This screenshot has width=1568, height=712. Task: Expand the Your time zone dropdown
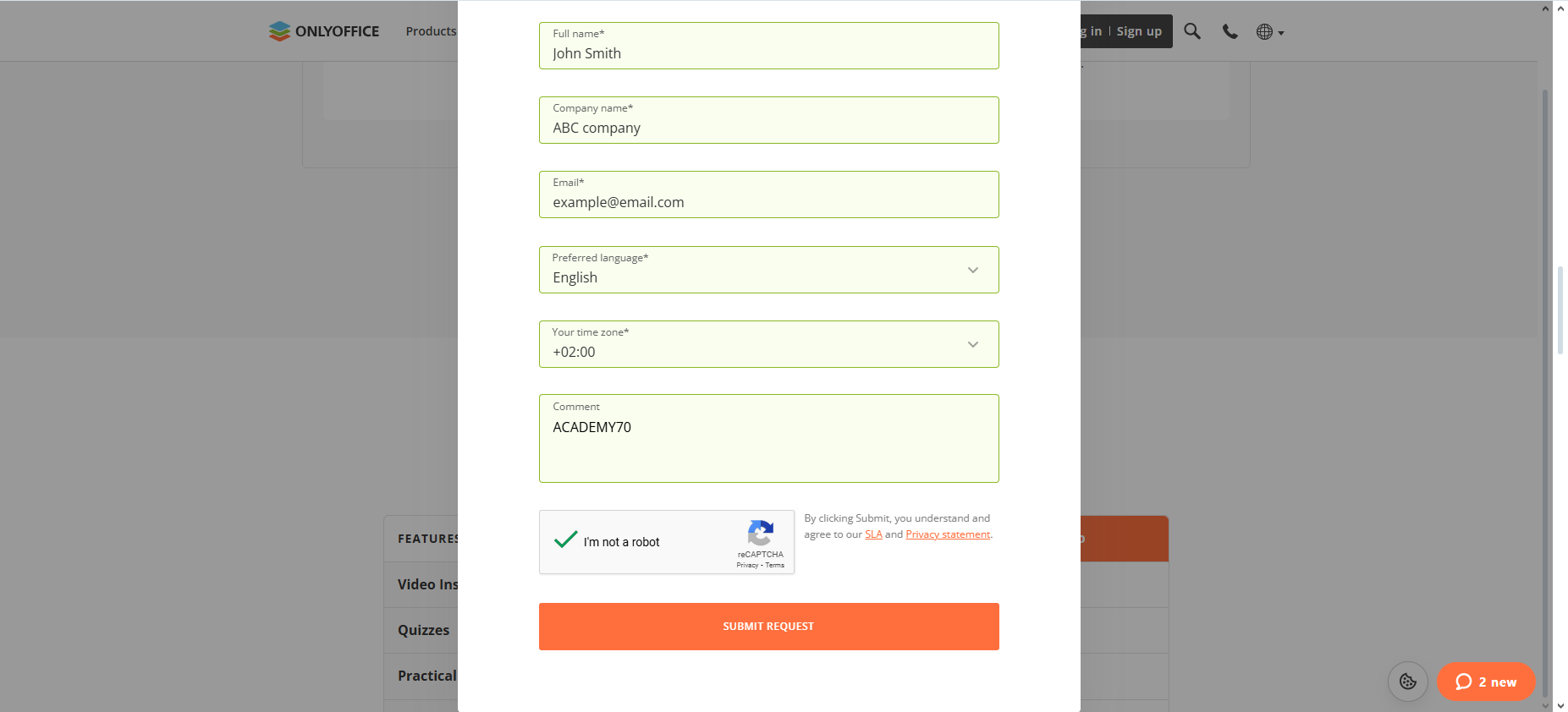(x=768, y=344)
